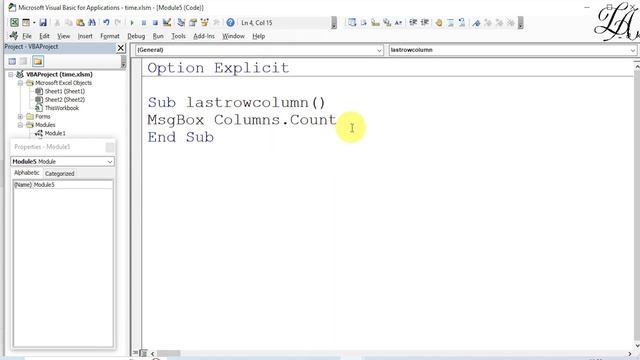Open the Project Explorer icon
Image resolution: width=640 pixels, height=360 pixels.
pos(181,22)
